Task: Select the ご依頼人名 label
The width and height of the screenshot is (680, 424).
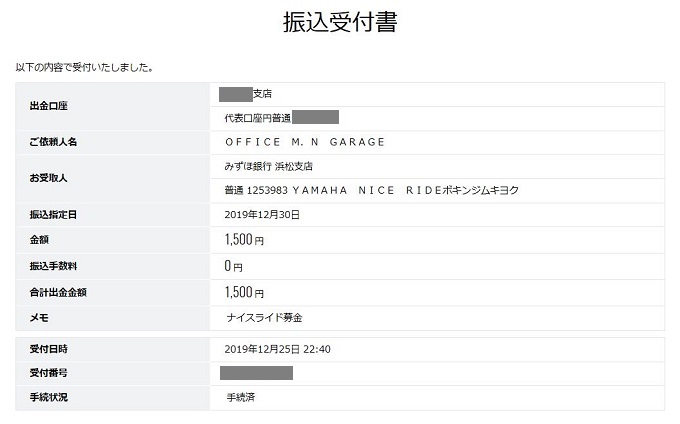Action: pos(53,142)
